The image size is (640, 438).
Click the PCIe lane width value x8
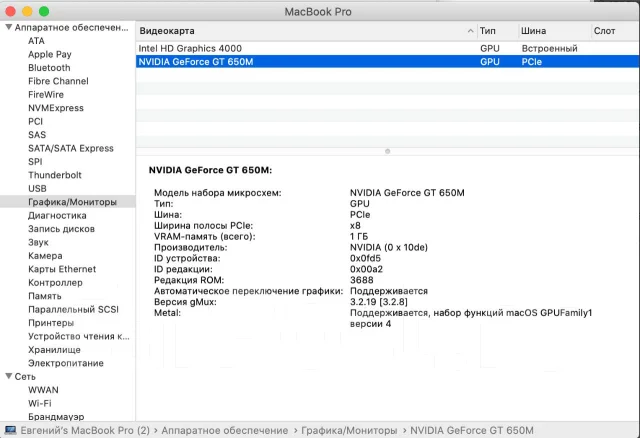click(355, 225)
